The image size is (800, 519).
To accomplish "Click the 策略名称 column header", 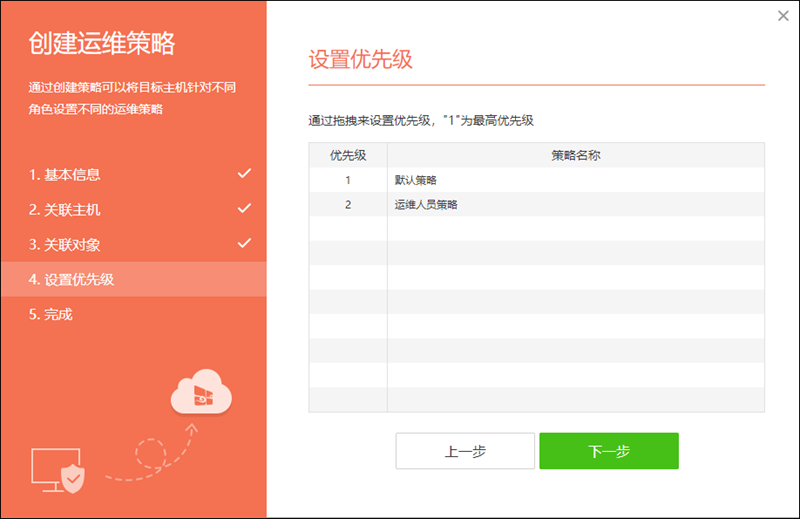I will click(x=575, y=155).
